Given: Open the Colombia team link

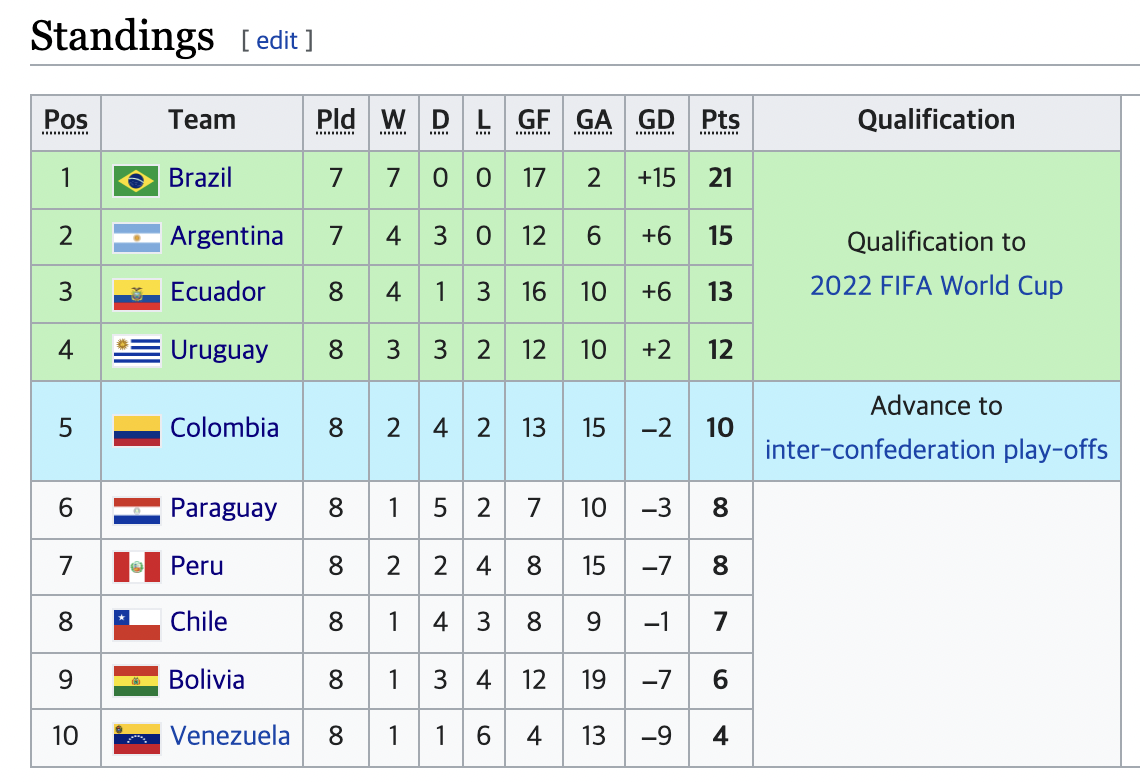Looking at the screenshot, I should tap(224, 428).
